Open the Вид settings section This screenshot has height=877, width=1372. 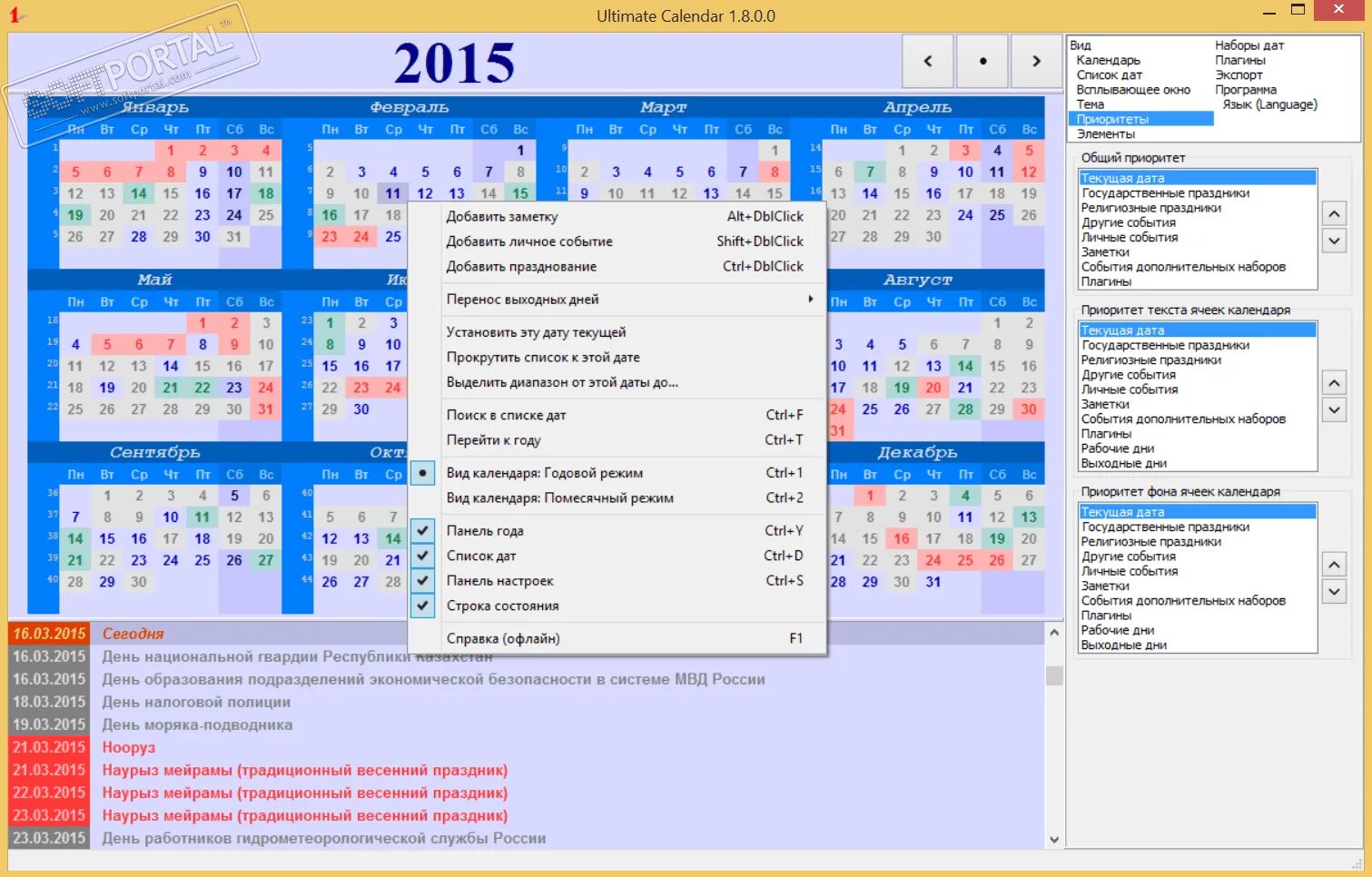point(1081,45)
